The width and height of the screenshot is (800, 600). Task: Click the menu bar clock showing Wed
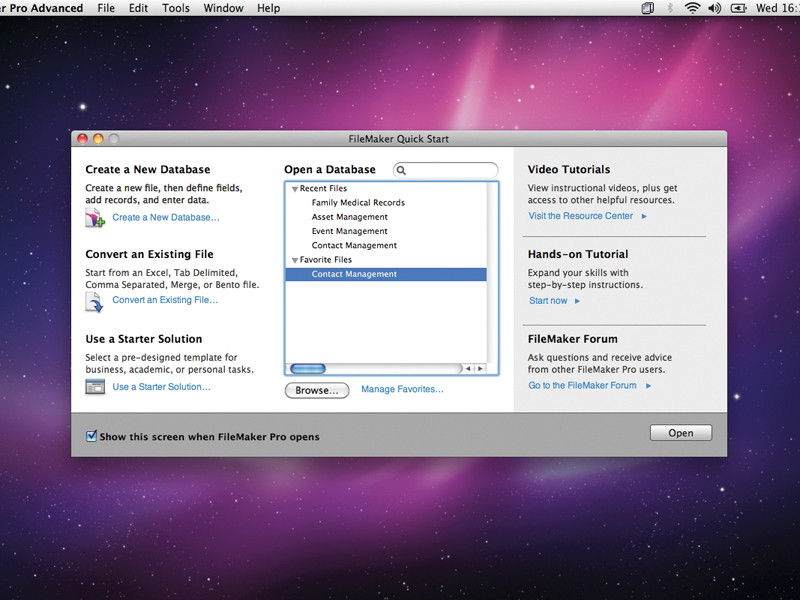(x=777, y=8)
